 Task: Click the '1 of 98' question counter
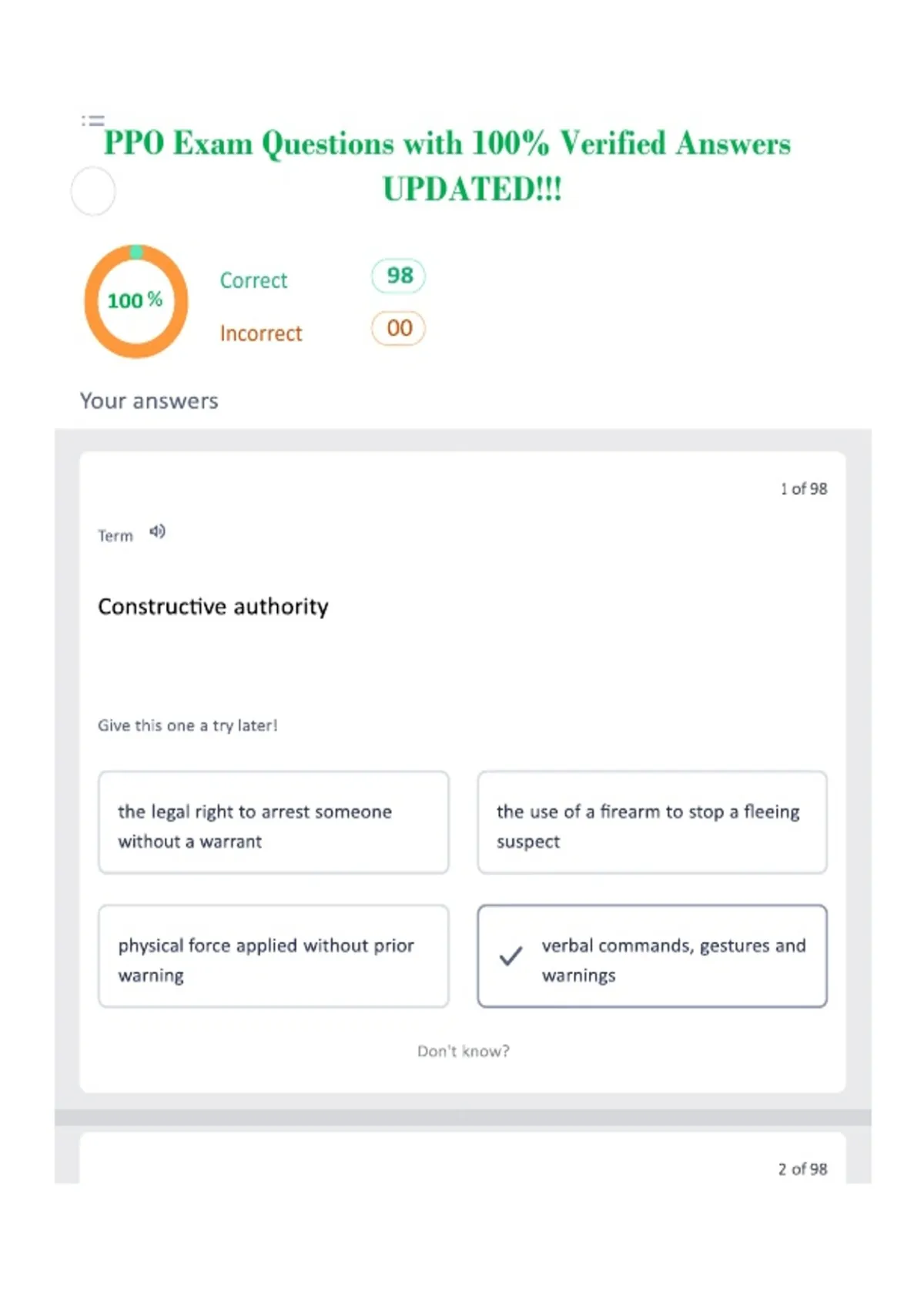[x=804, y=489]
